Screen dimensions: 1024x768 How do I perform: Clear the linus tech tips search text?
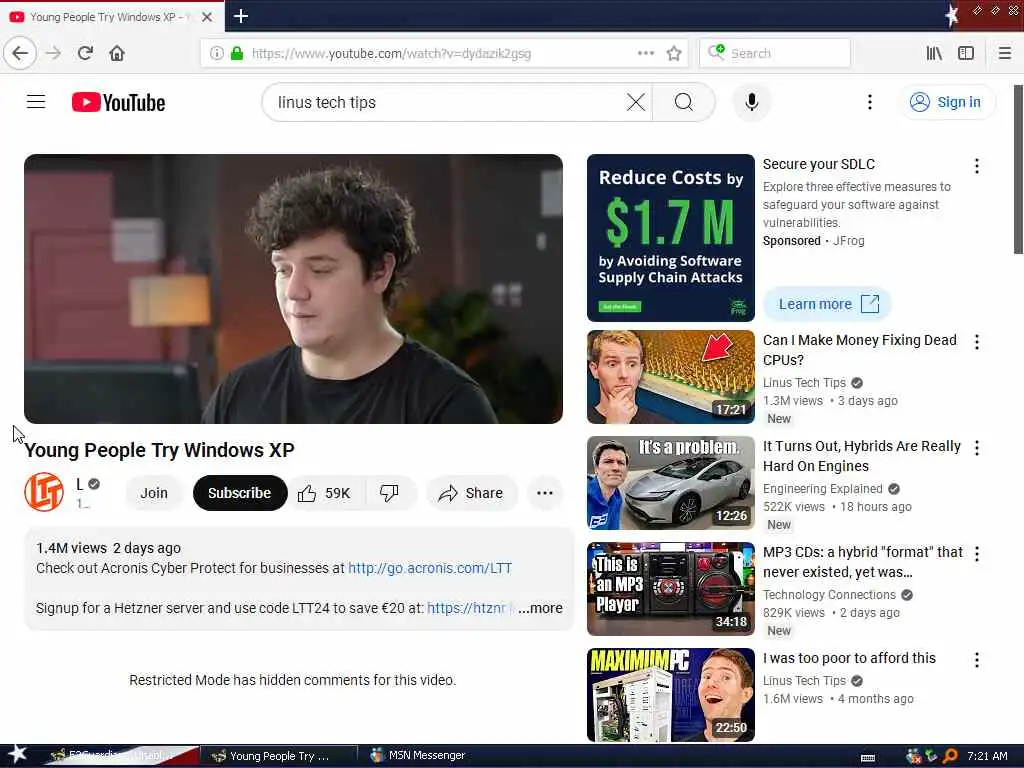(635, 102)
